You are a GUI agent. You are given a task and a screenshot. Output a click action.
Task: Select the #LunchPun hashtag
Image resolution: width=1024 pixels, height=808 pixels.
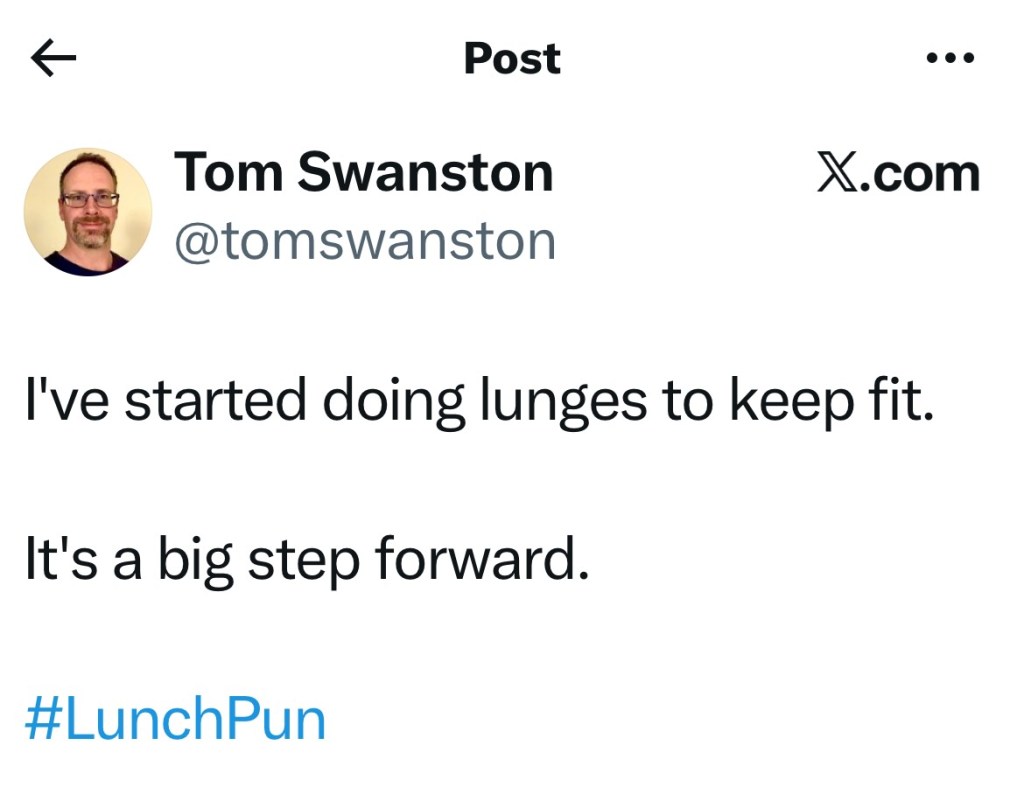point(175,720)
